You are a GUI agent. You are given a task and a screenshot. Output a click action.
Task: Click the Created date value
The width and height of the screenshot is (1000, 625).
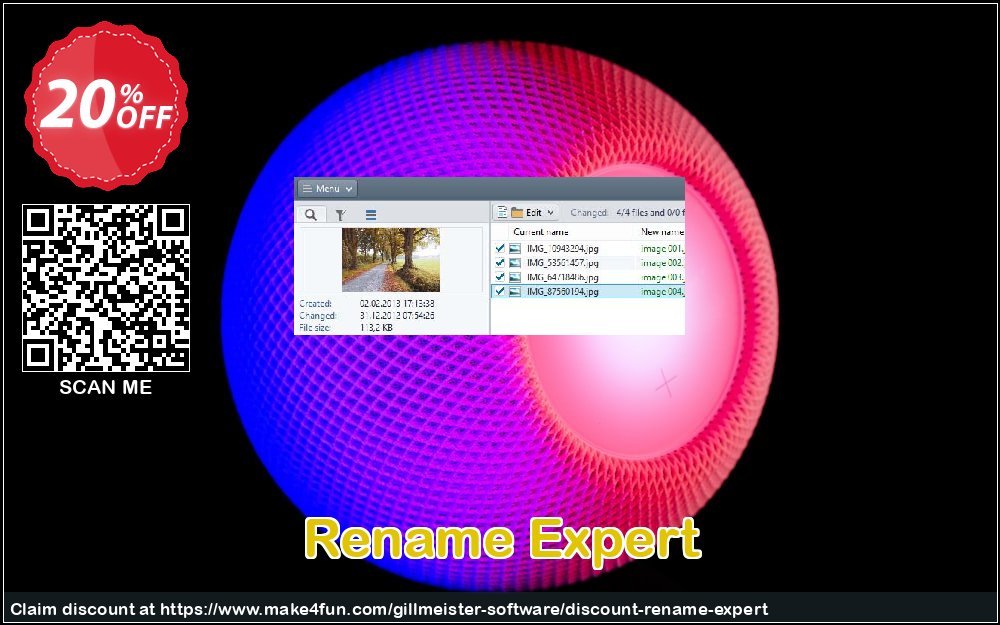click(x=397, y=304)
